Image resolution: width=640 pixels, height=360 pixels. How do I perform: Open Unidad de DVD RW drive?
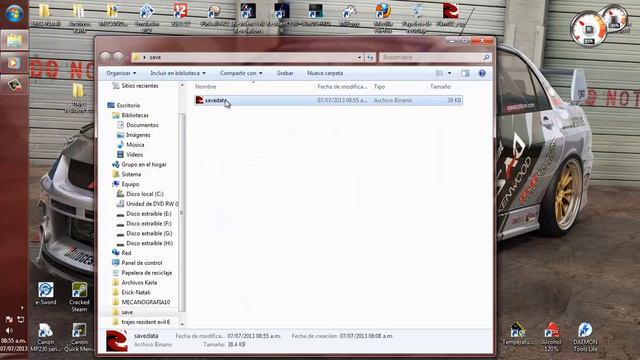pyautogui.click(x=147, y=204)
